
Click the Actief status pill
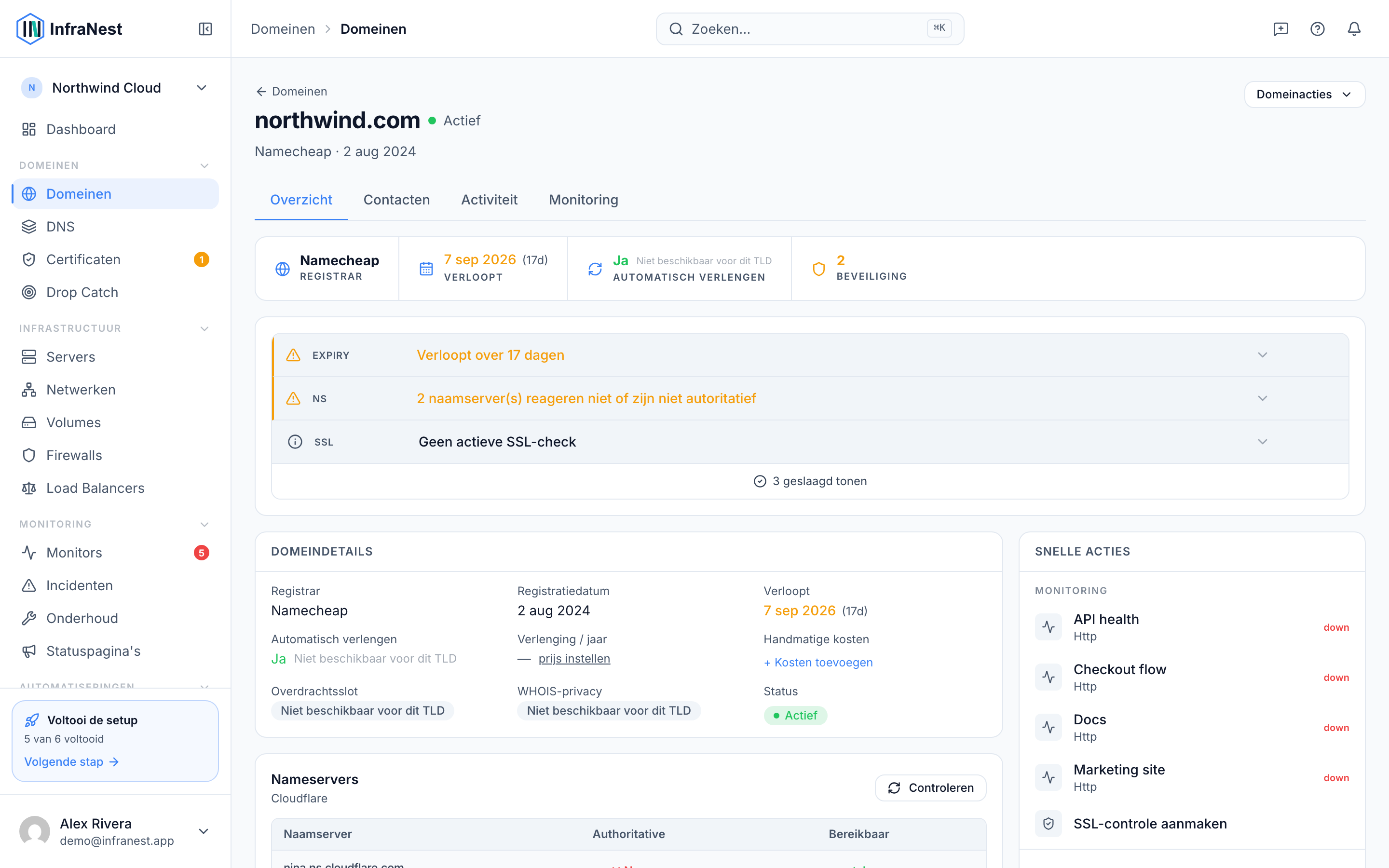point(795,715)
